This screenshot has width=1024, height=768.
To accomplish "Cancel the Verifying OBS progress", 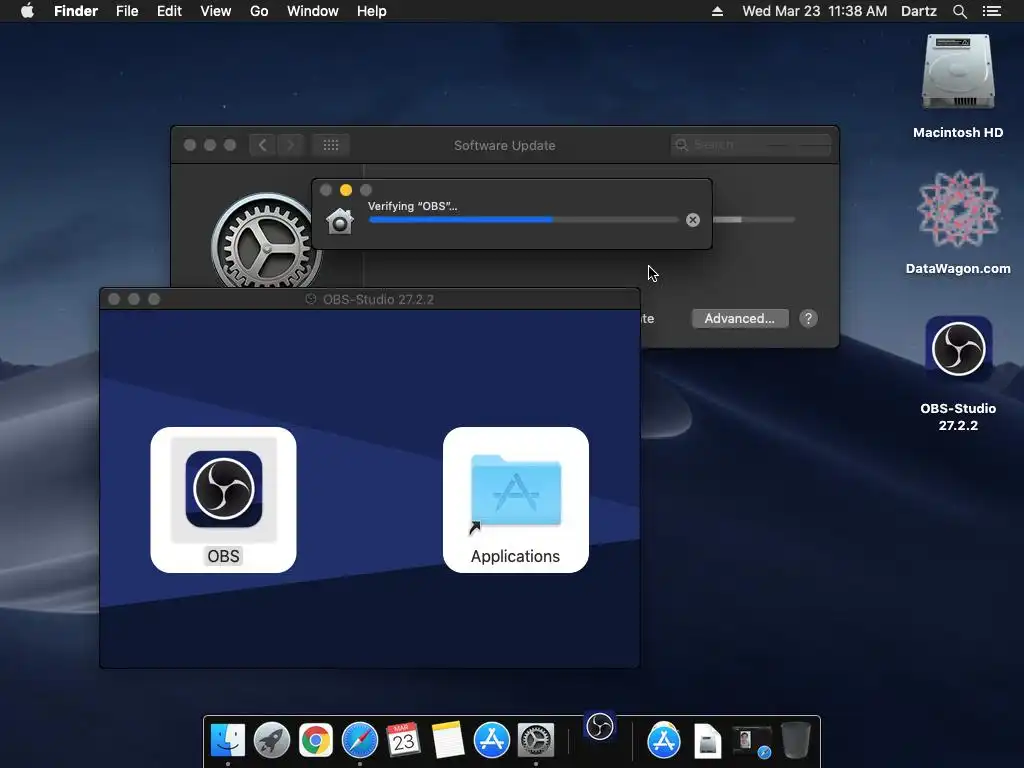I will coord(693,220).
